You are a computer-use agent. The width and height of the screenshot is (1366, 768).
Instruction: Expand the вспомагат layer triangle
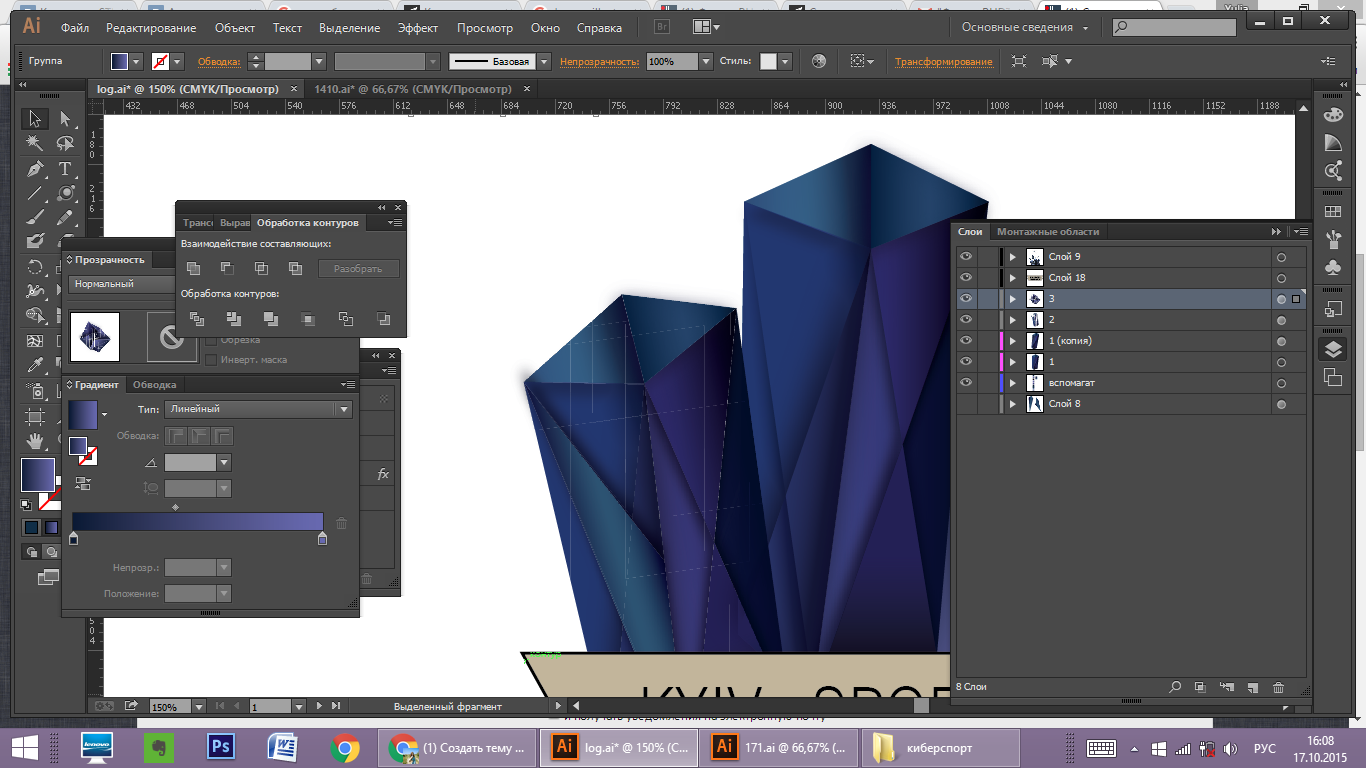point(1013,383)
